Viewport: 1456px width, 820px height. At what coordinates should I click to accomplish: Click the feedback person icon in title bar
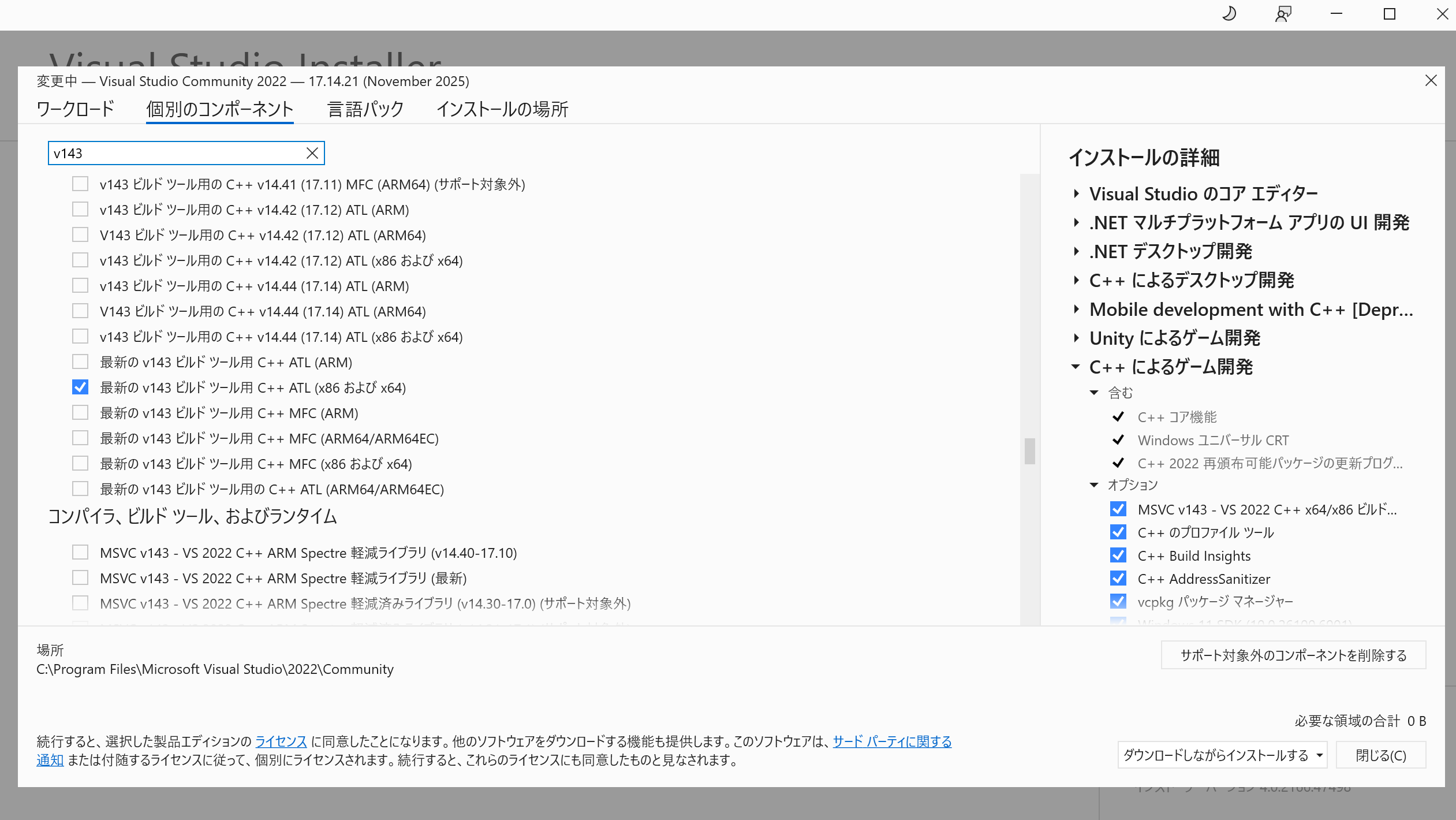1283,14
